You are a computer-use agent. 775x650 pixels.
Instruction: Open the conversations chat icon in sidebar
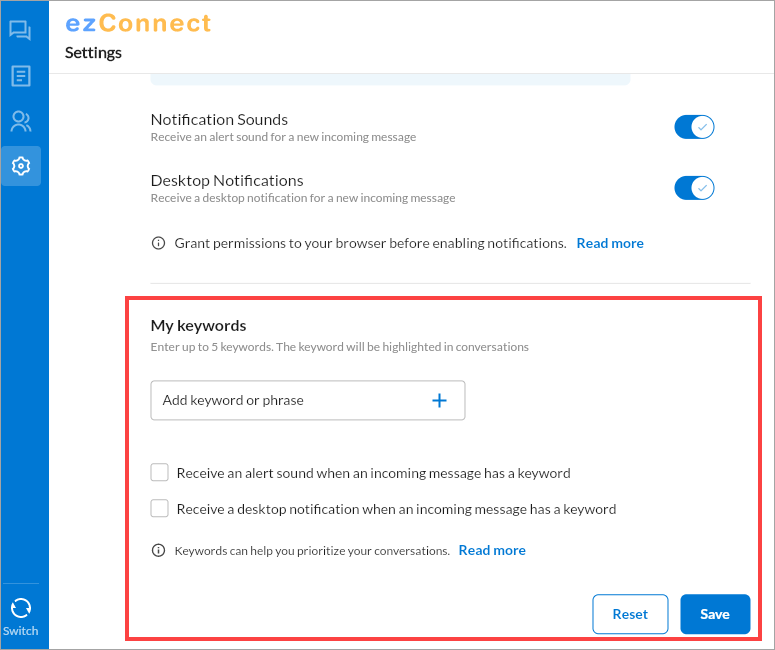pos(20,31)
